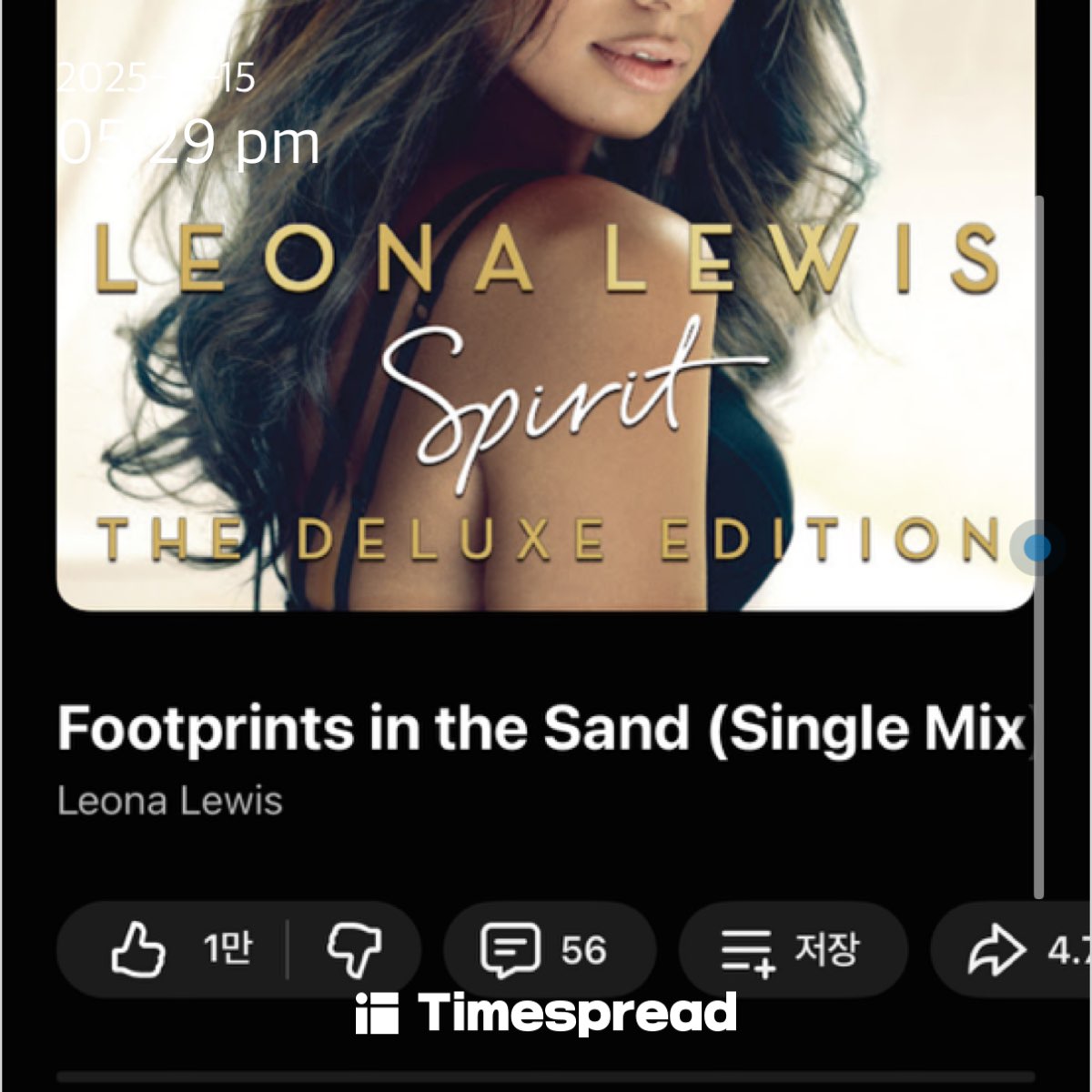Click the 56 comment count
The width and height of the screenshot is (1092, 1092).
pos(583,951)
